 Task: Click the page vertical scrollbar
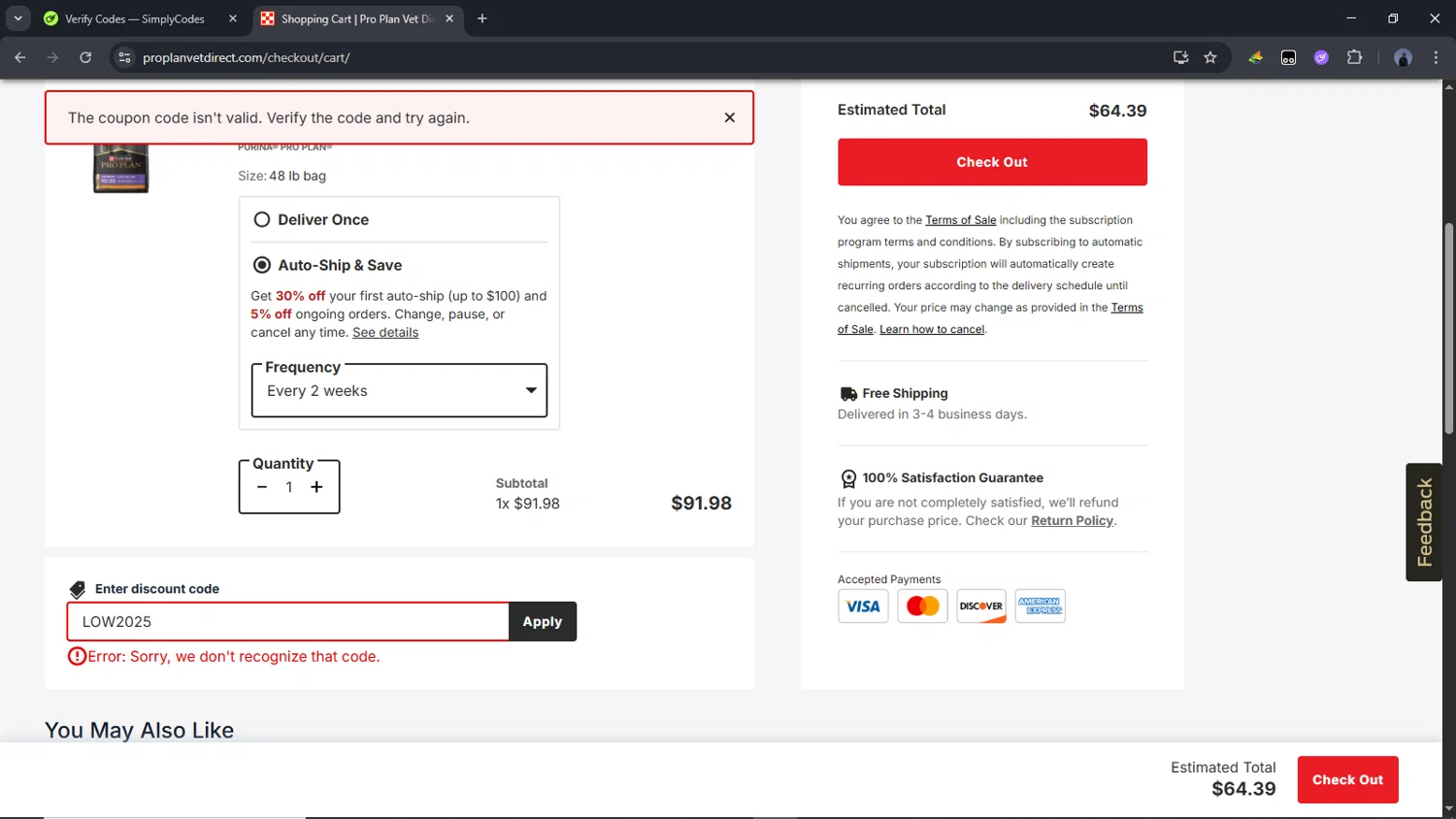point(1448,330)
